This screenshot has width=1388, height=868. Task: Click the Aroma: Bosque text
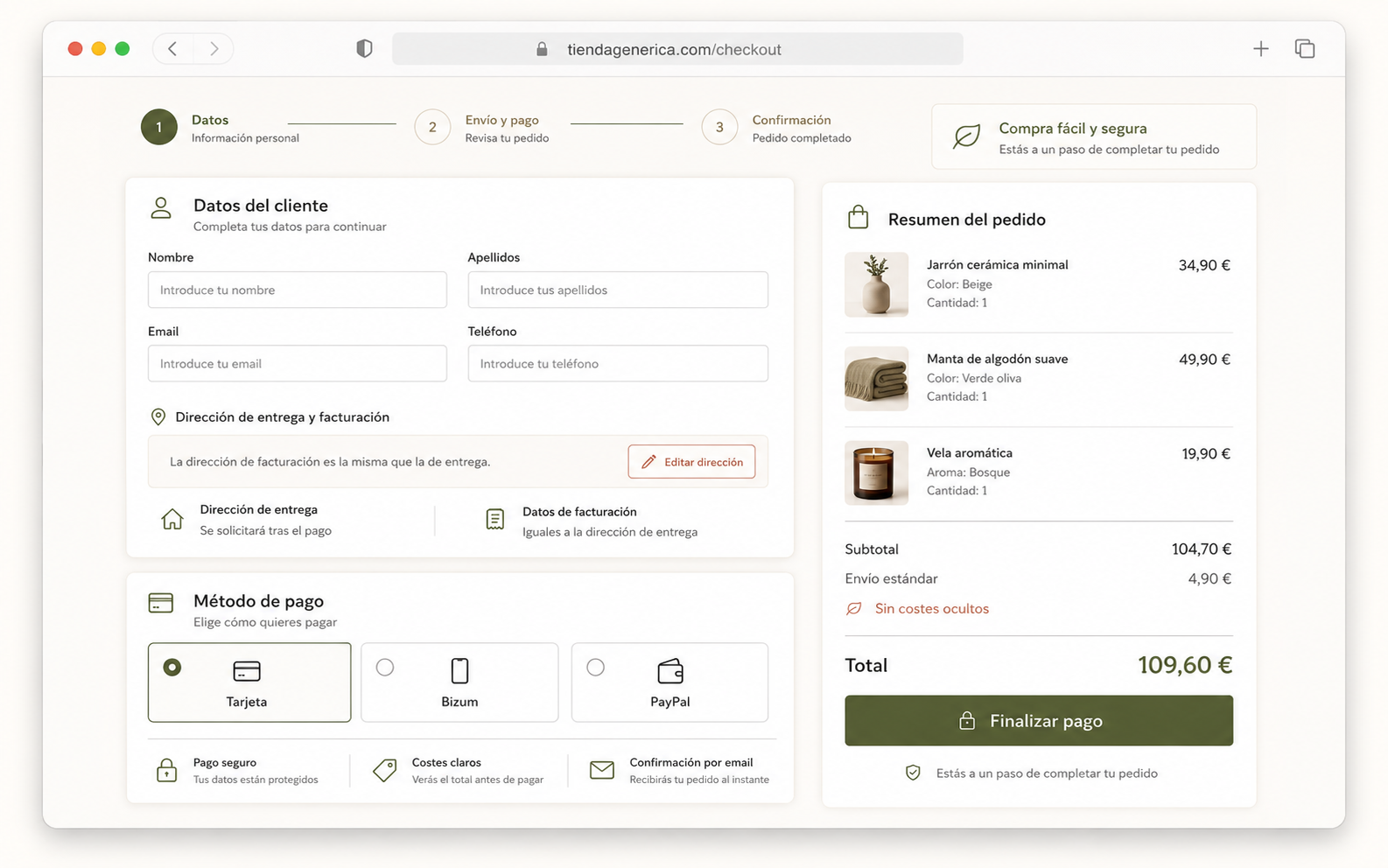click(968, 472)
